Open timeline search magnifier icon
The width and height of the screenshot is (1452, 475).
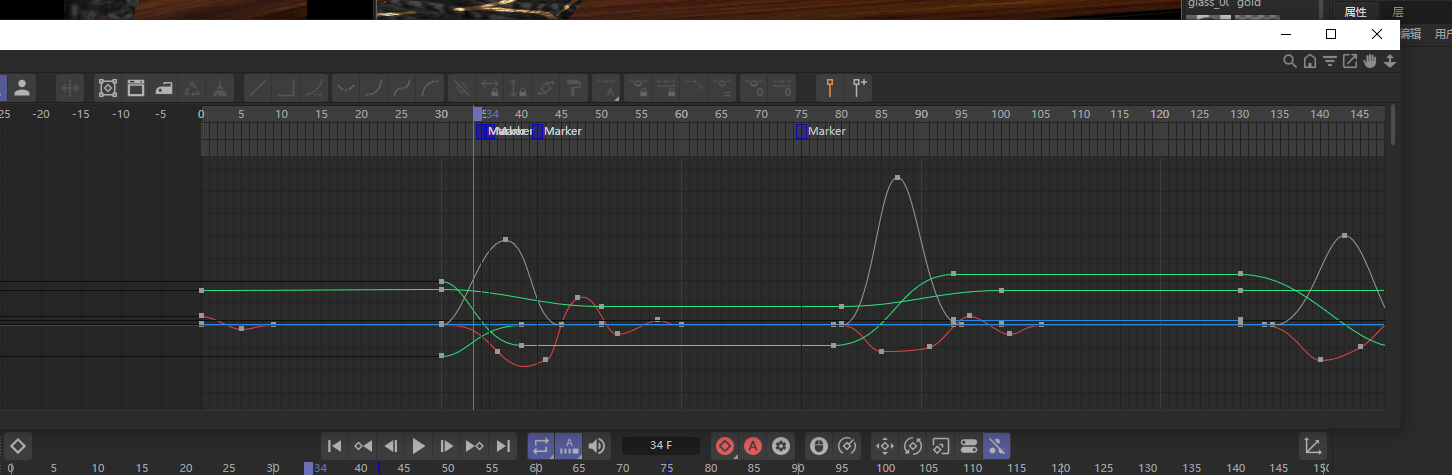(1290, 61)
